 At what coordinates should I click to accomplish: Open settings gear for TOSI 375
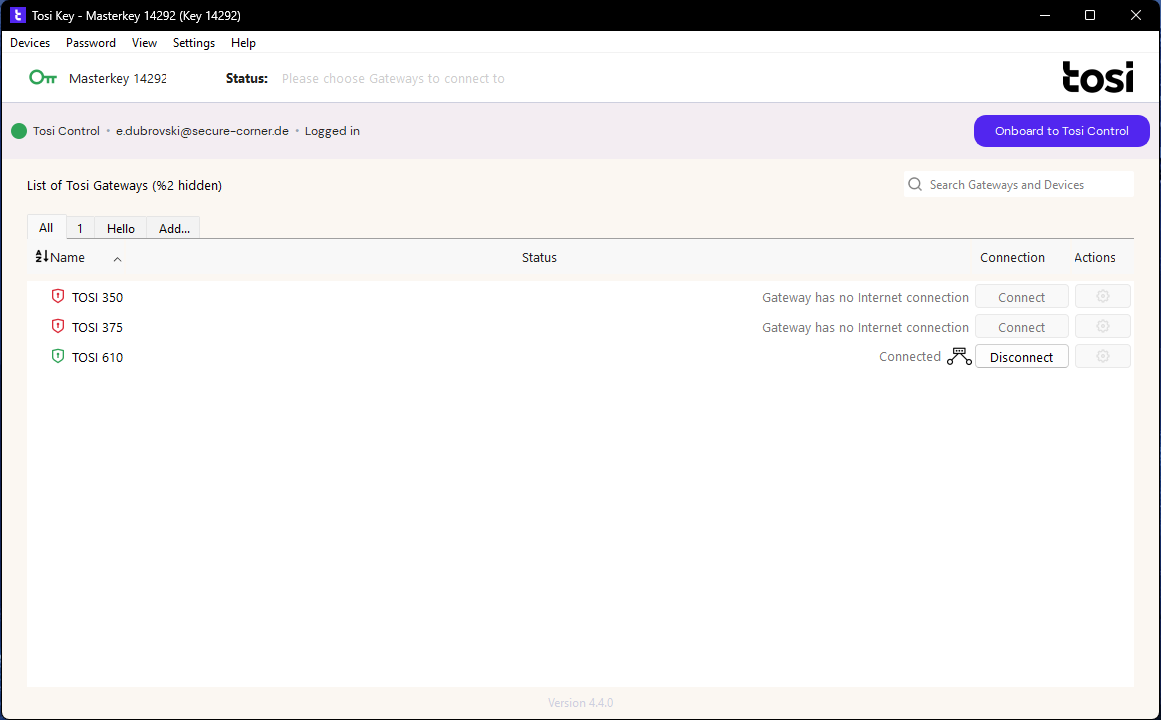coord(1102,327)
